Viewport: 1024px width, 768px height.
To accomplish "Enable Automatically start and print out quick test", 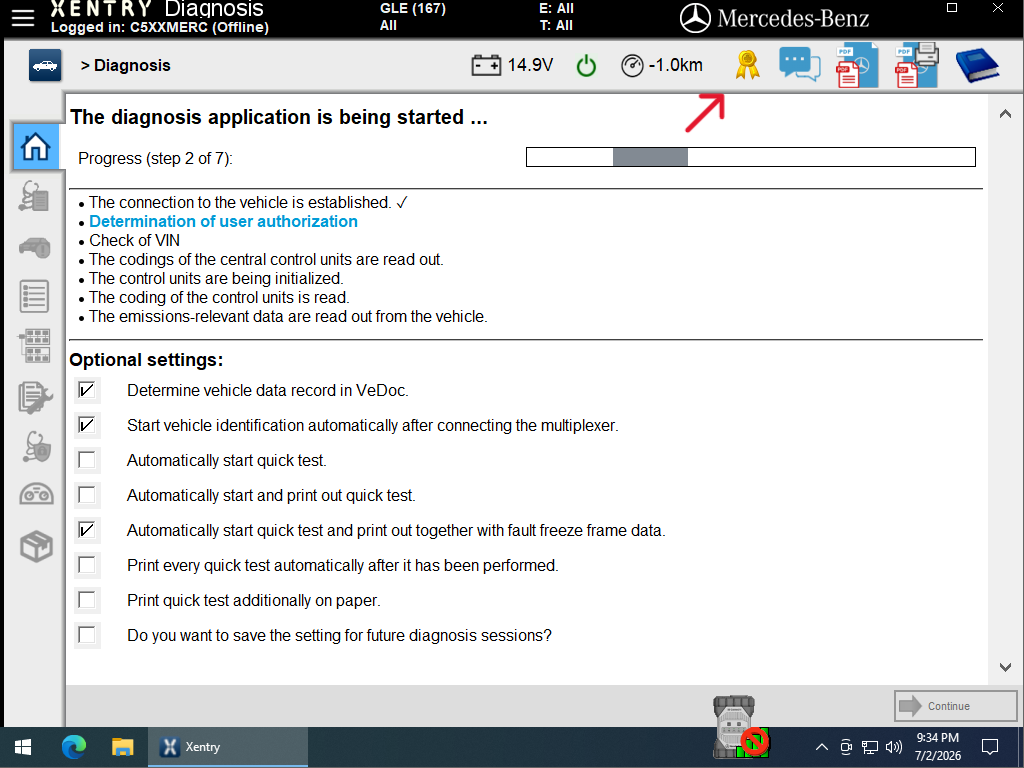I will pos(87,495).
